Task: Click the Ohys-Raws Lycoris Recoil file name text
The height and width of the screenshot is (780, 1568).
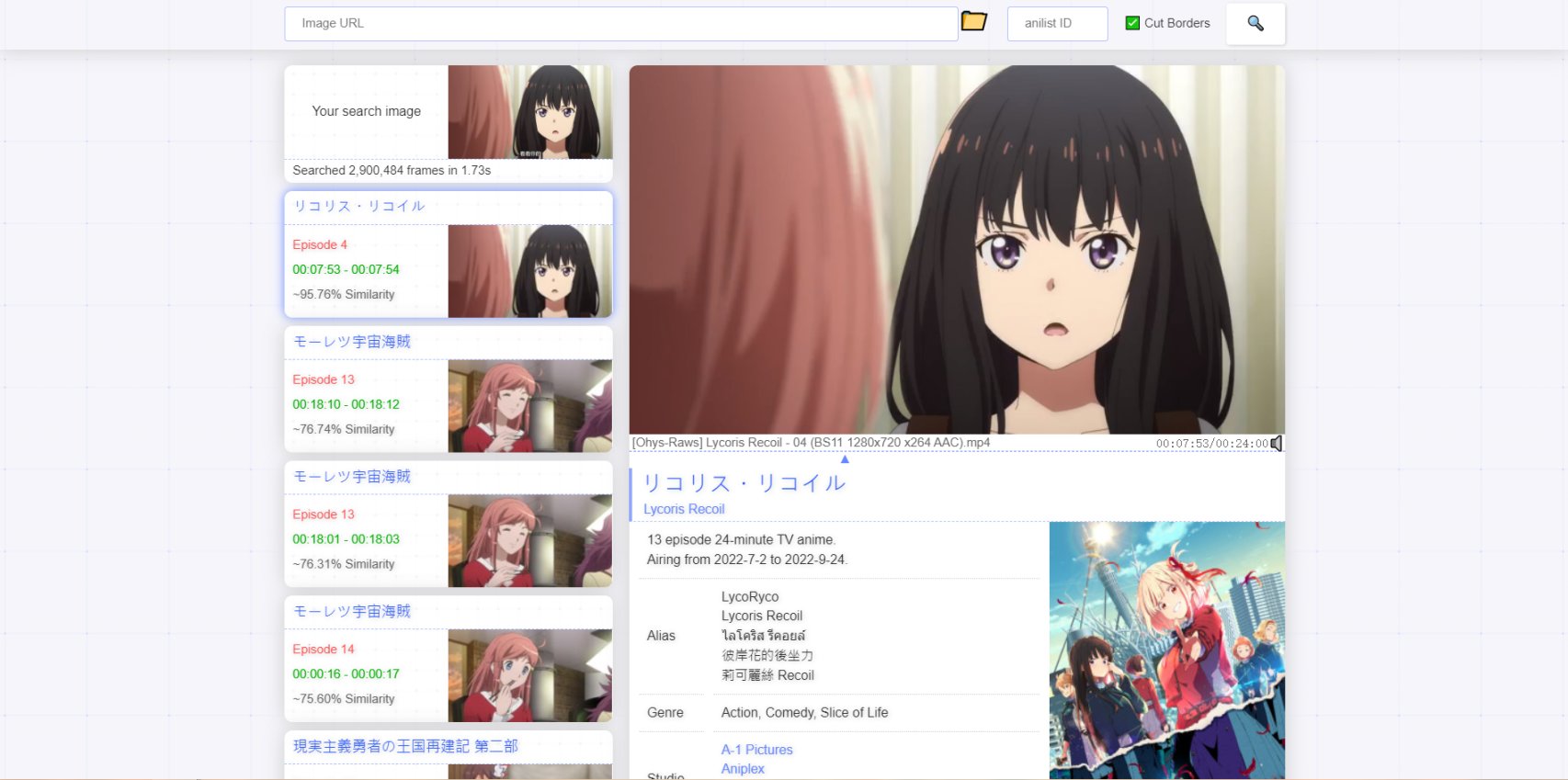Action: (x=811, y=443)
